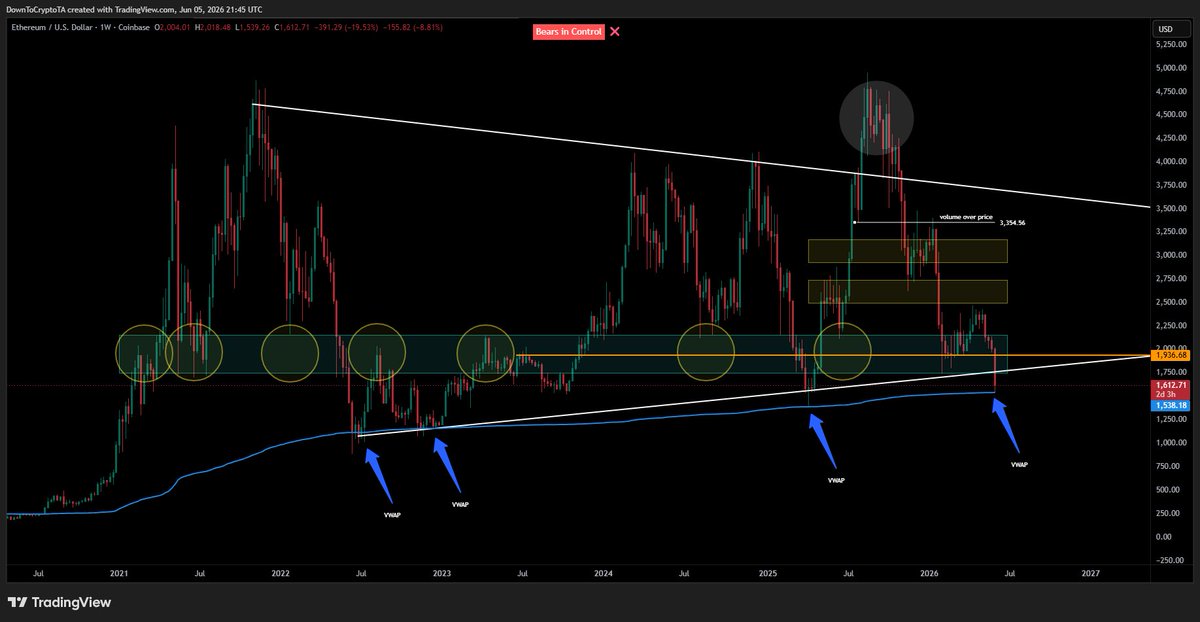Click the blue 1,538.18 VWAP price label

[1169, 405]
